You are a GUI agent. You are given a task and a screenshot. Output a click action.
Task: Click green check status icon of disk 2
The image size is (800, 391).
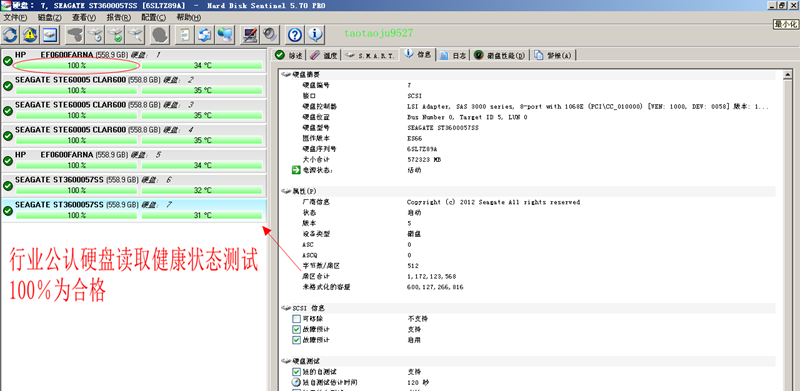[8, 86]
